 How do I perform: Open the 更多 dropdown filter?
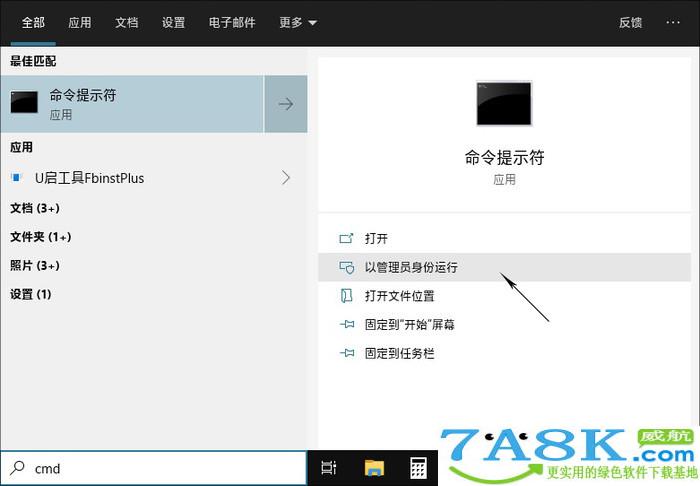298,22
